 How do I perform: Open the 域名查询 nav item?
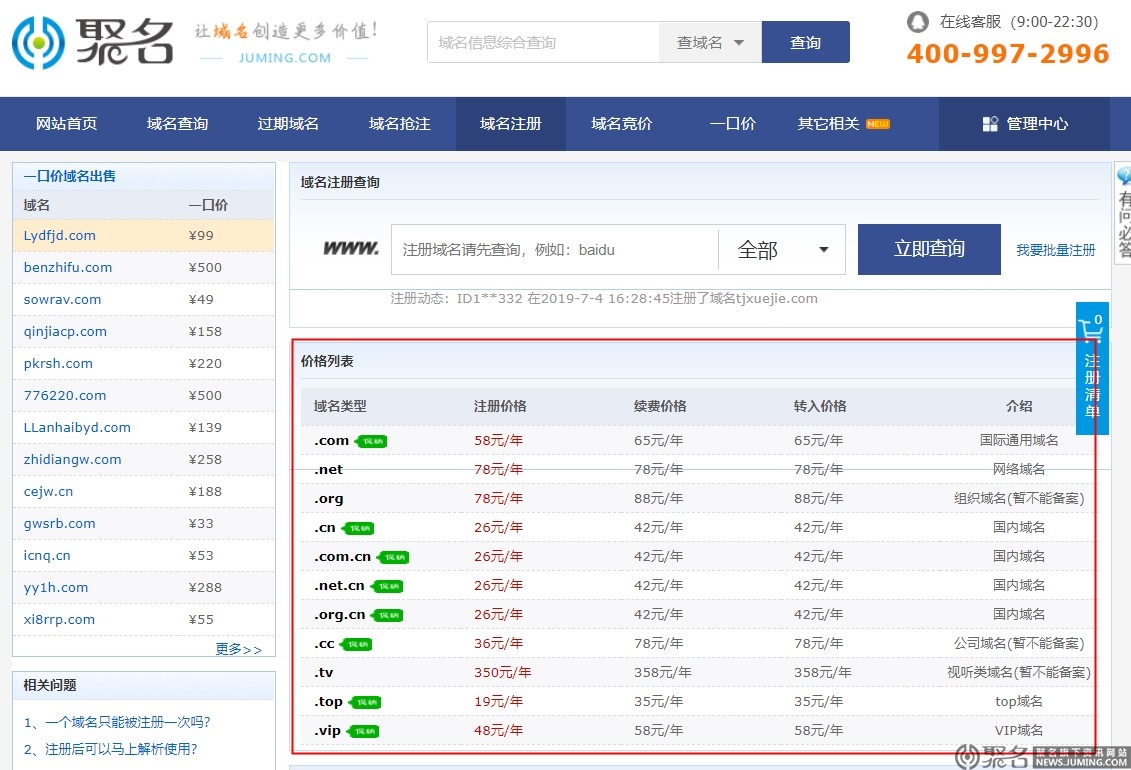177,124
